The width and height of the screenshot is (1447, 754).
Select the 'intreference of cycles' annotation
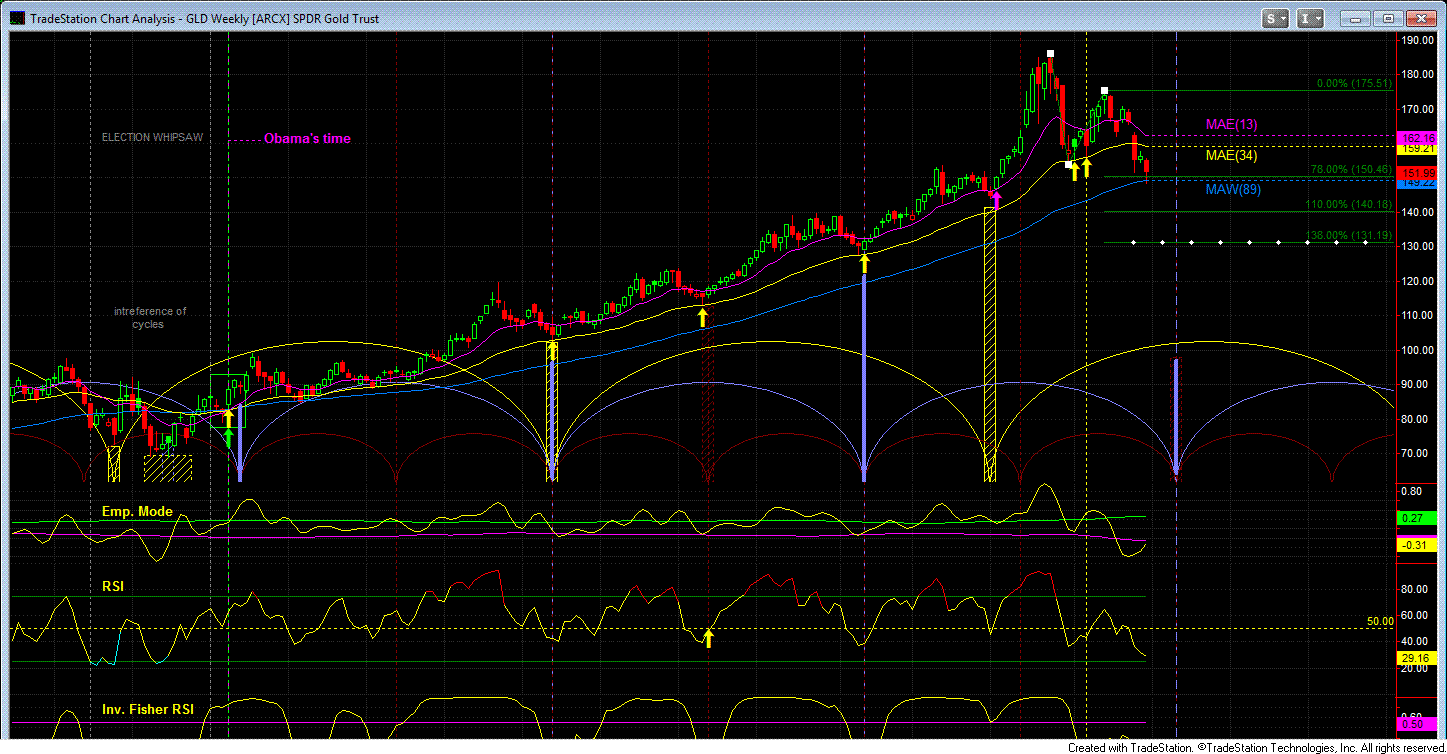coord(149,318)
